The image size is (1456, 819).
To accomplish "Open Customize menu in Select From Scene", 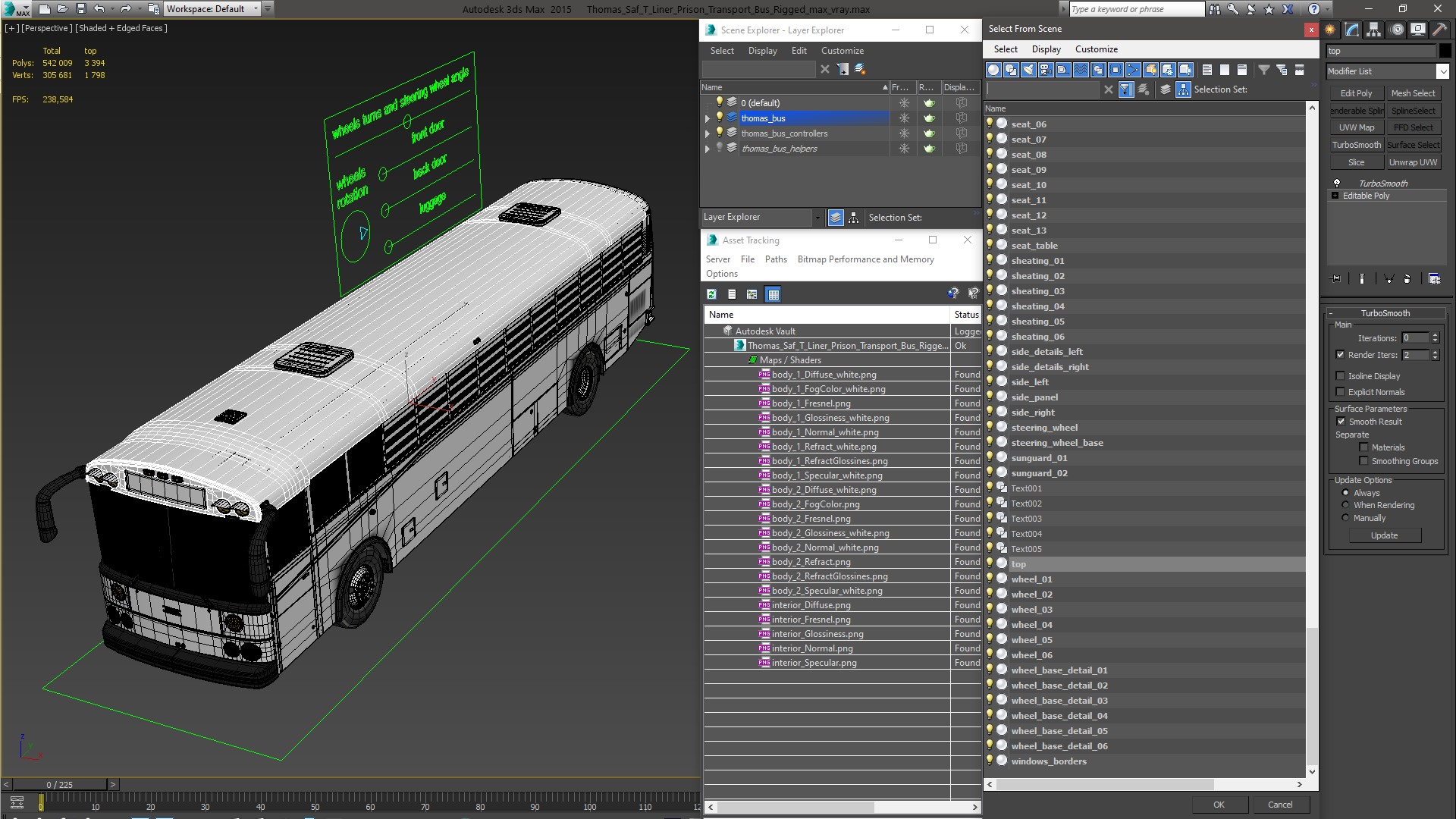I will coord(1096,49).
